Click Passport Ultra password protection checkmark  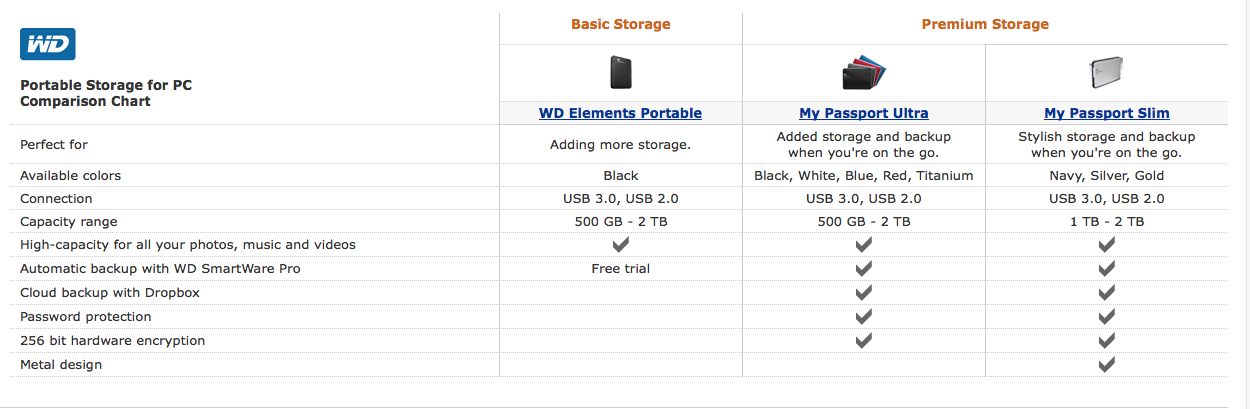pos(864,317)
